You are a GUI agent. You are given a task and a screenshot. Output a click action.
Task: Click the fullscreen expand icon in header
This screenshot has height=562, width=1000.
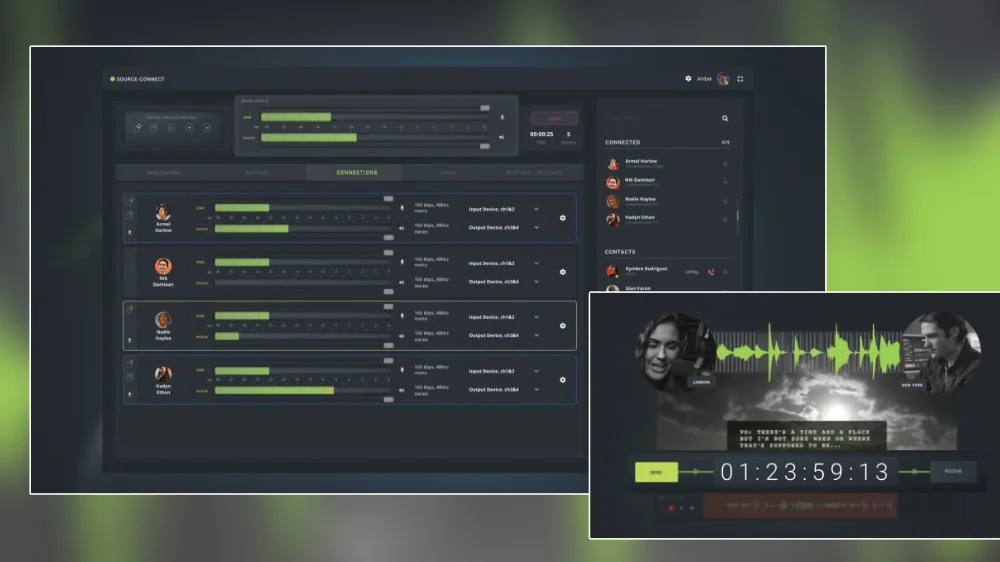tap(740, 78)
